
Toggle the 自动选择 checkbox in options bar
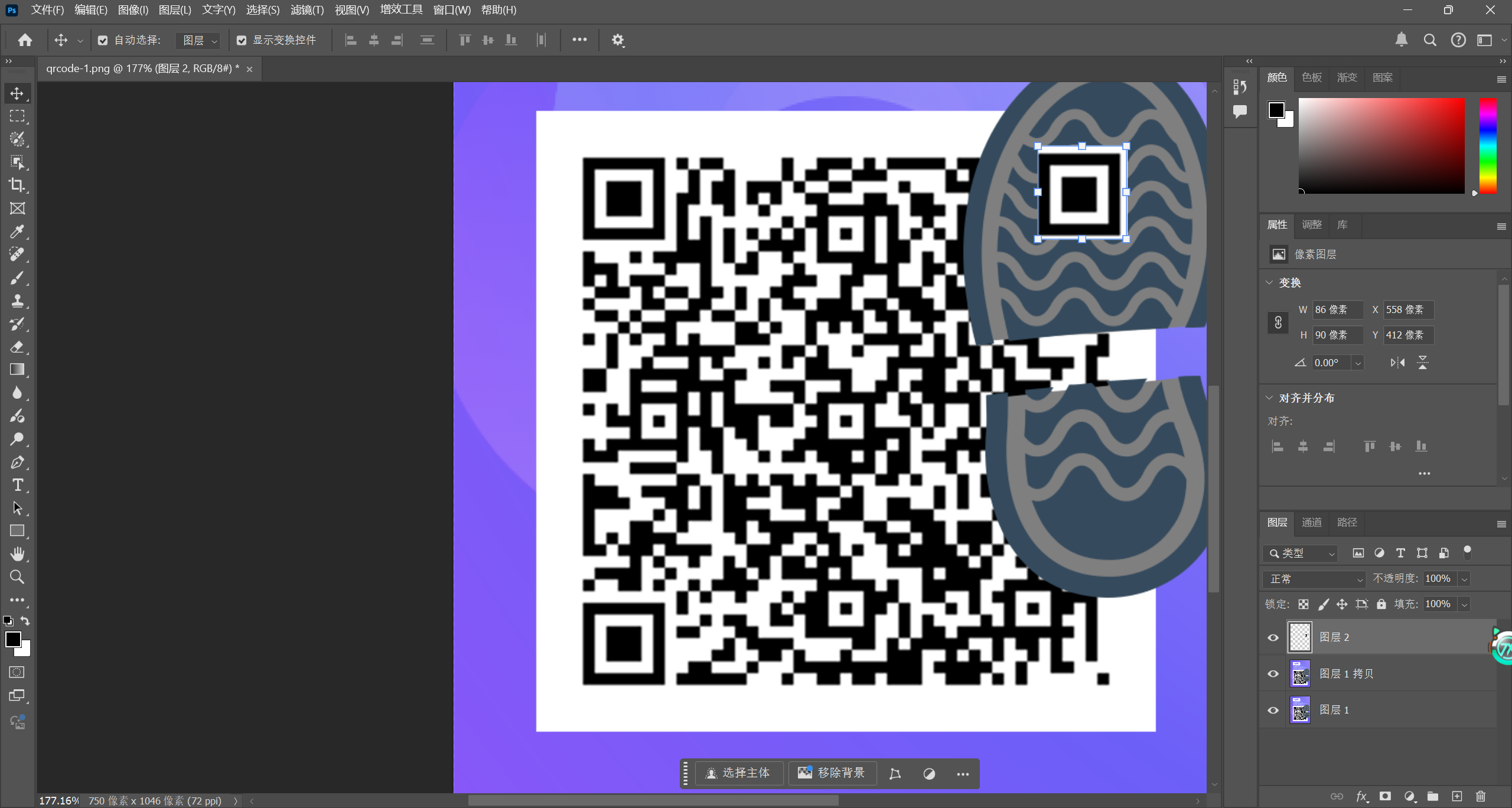tap(103, 40)
